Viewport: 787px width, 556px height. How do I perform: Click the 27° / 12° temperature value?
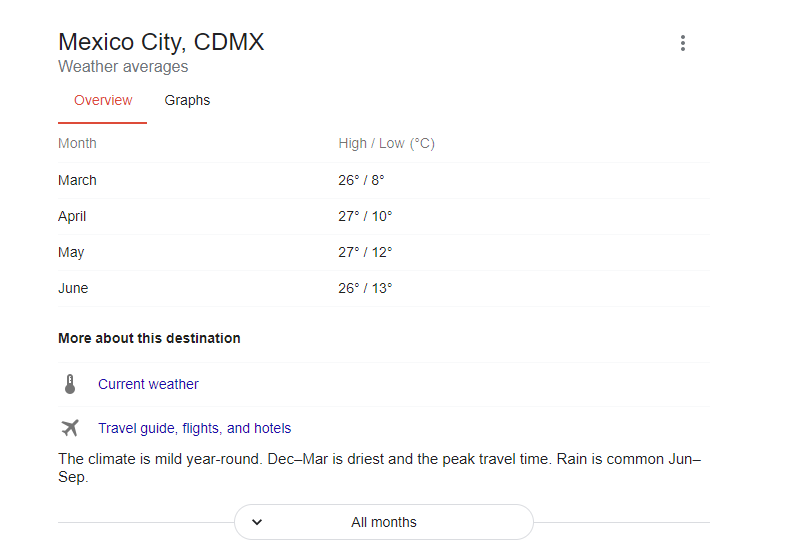(365, 252)
